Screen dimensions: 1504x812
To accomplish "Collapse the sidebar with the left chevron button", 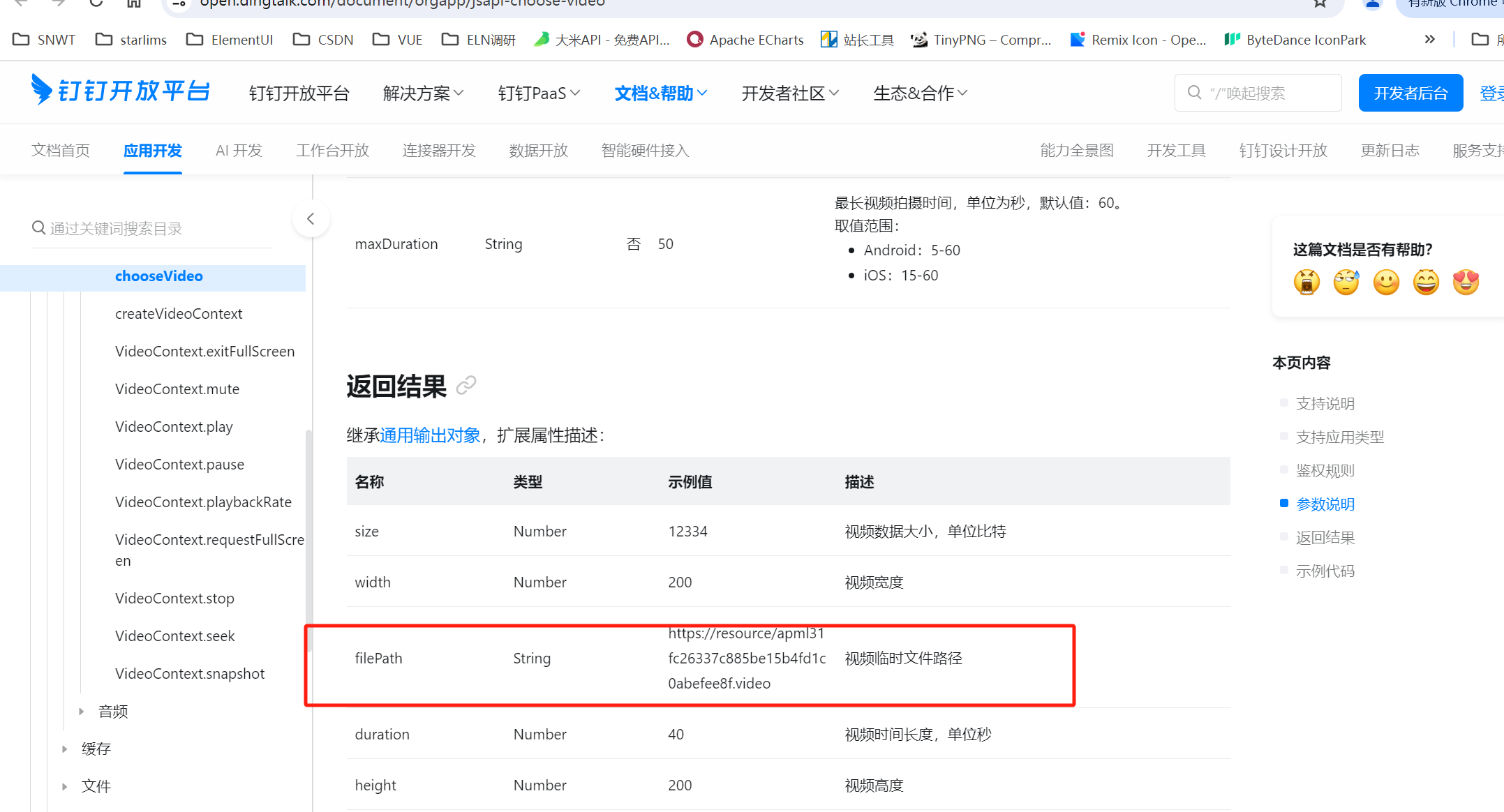I will (x=311, y=218).
